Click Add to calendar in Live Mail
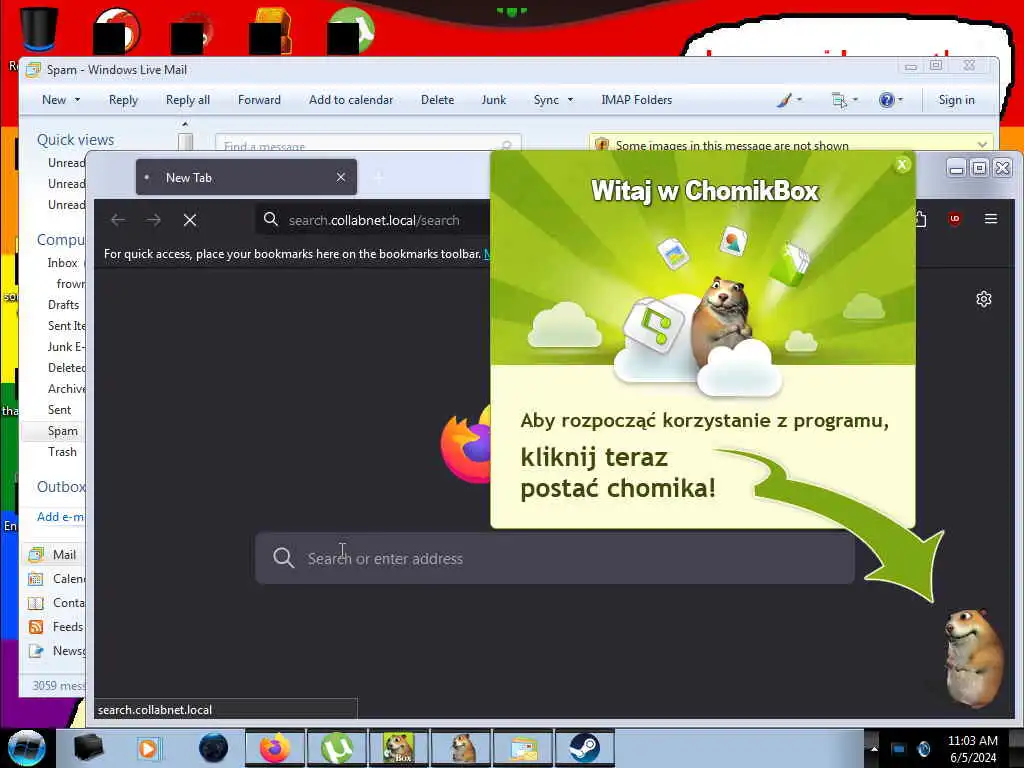 [x=351, y=100]
